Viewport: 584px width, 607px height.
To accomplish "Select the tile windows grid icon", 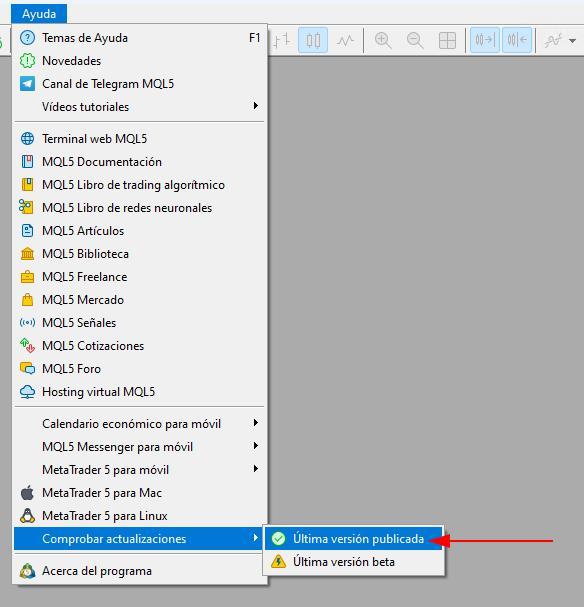I will pyautogui.click(x=447, y=40).
